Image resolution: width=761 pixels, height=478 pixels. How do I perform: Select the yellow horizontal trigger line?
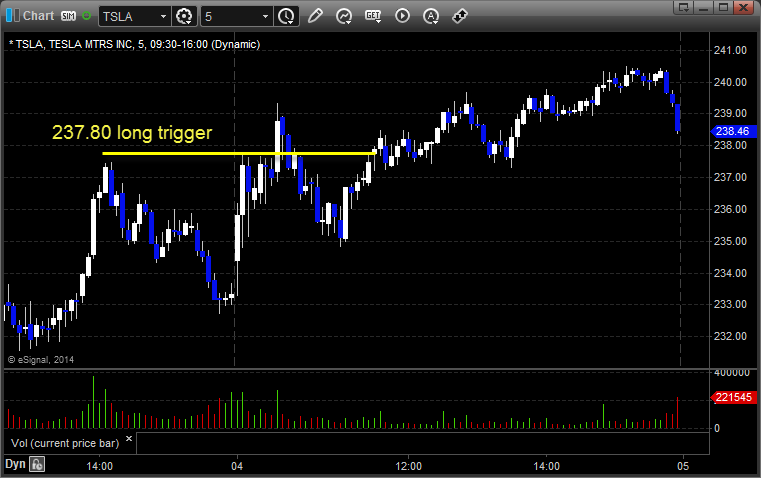[x=239, y=154]
